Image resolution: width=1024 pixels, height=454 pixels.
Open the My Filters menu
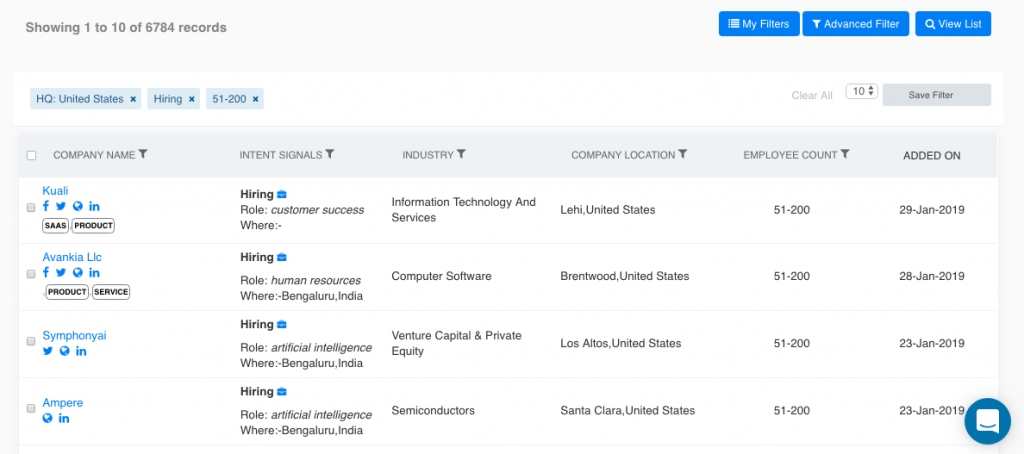click(x=759, y=24)
